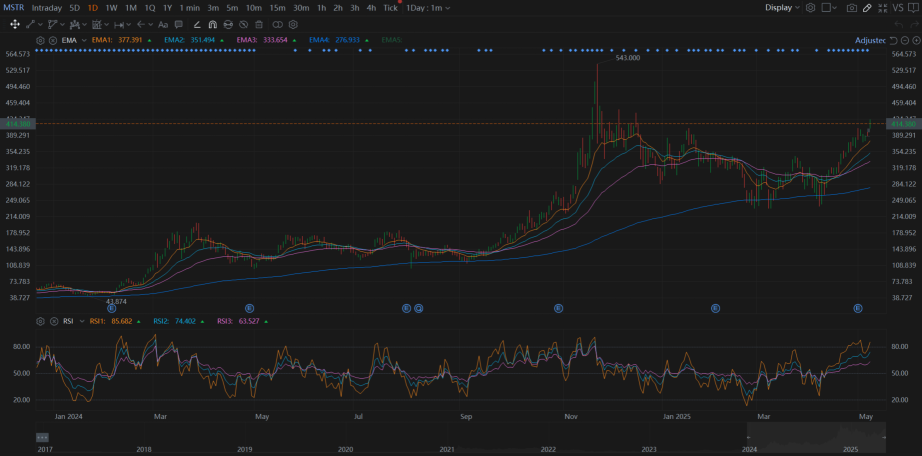Open the Display dropdown menu
Screen dimensions: 922x456
click(x=783, y=8)
